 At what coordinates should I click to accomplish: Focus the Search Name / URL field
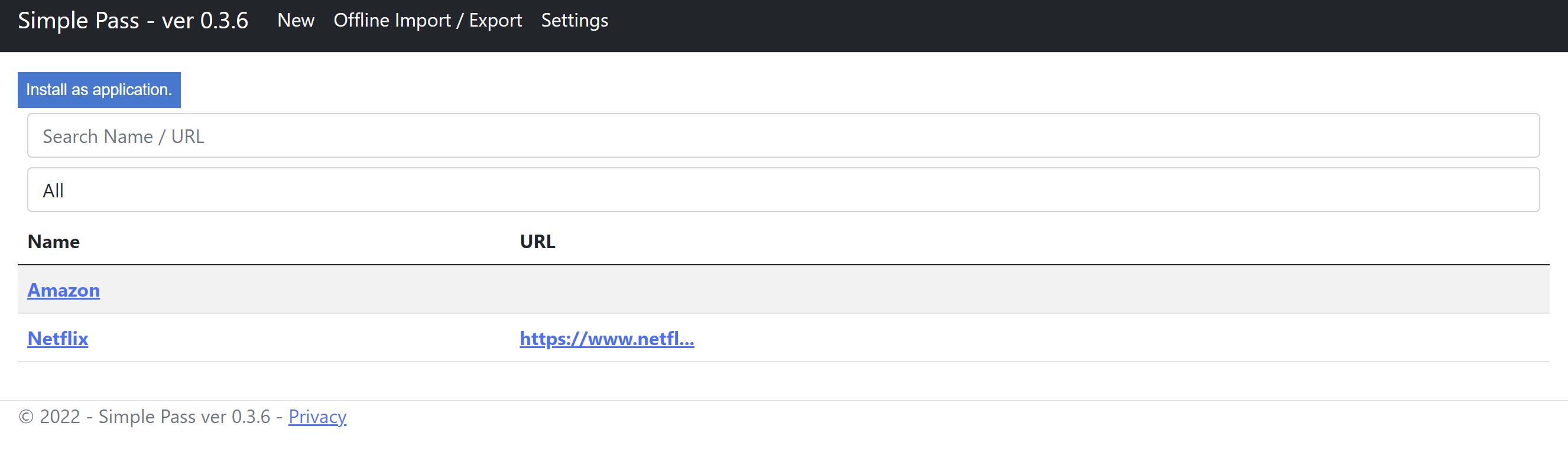point(783,136)
